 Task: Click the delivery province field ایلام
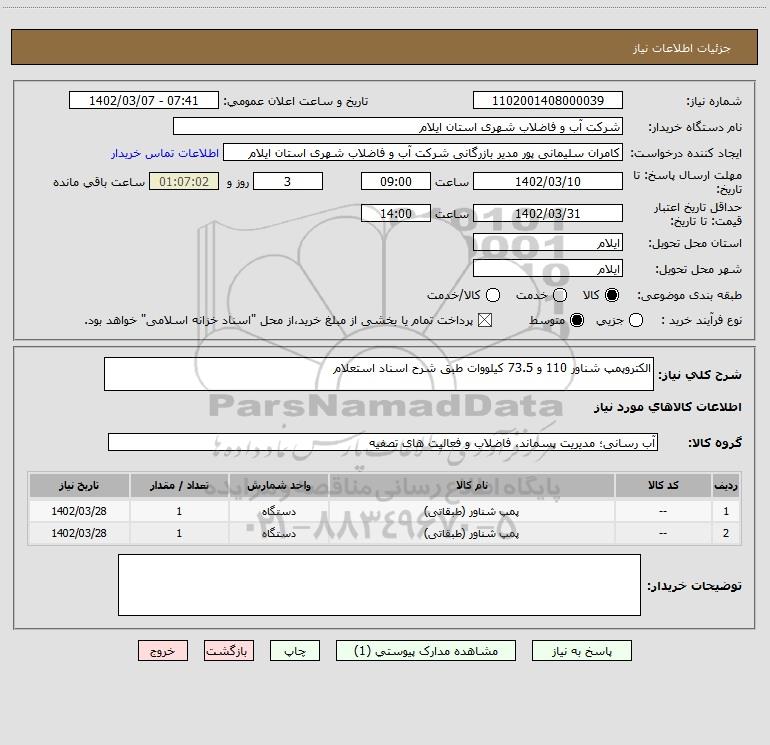point(548,242)
